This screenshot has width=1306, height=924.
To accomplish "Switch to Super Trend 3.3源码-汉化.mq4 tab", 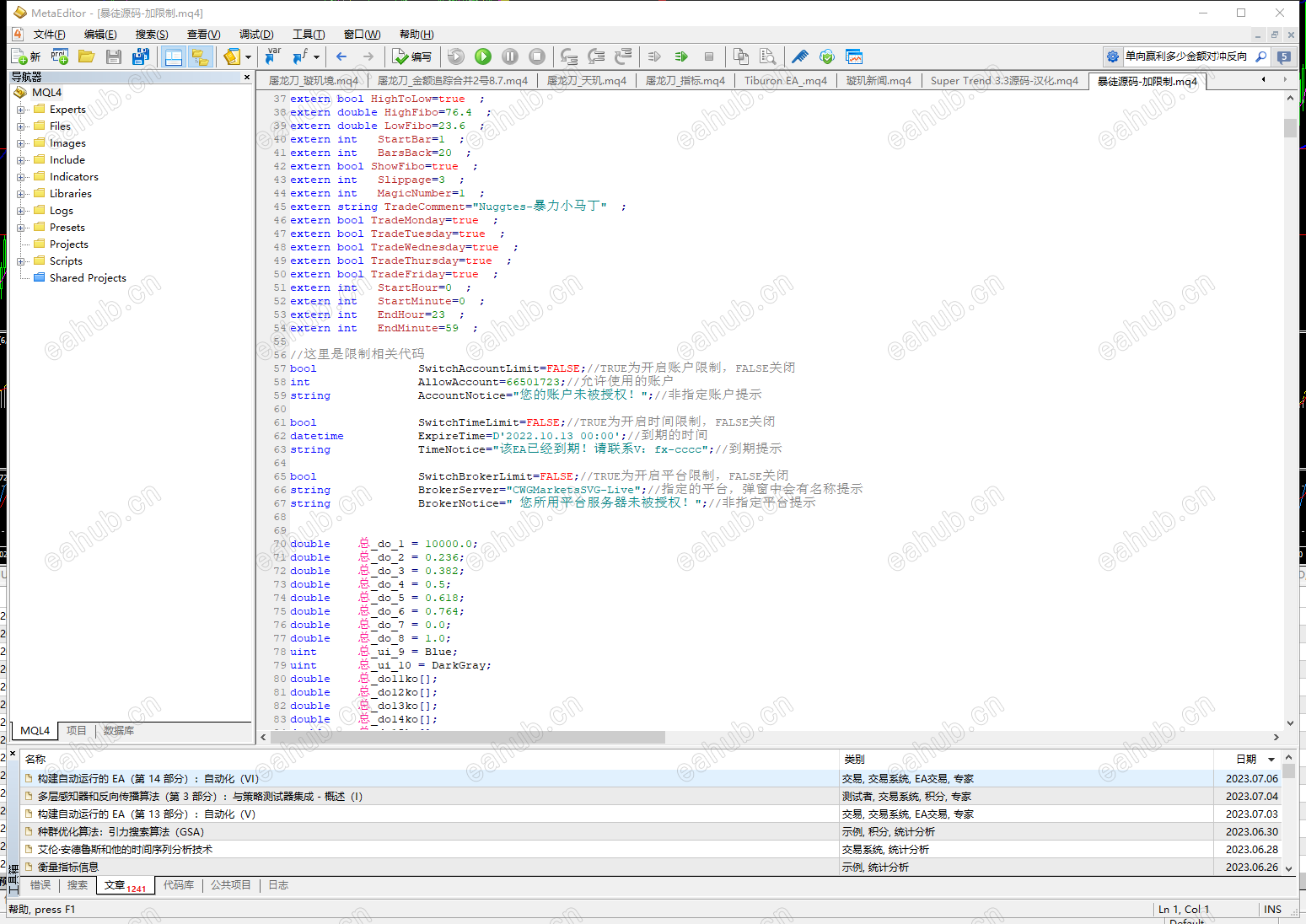I will (1004, 81).
